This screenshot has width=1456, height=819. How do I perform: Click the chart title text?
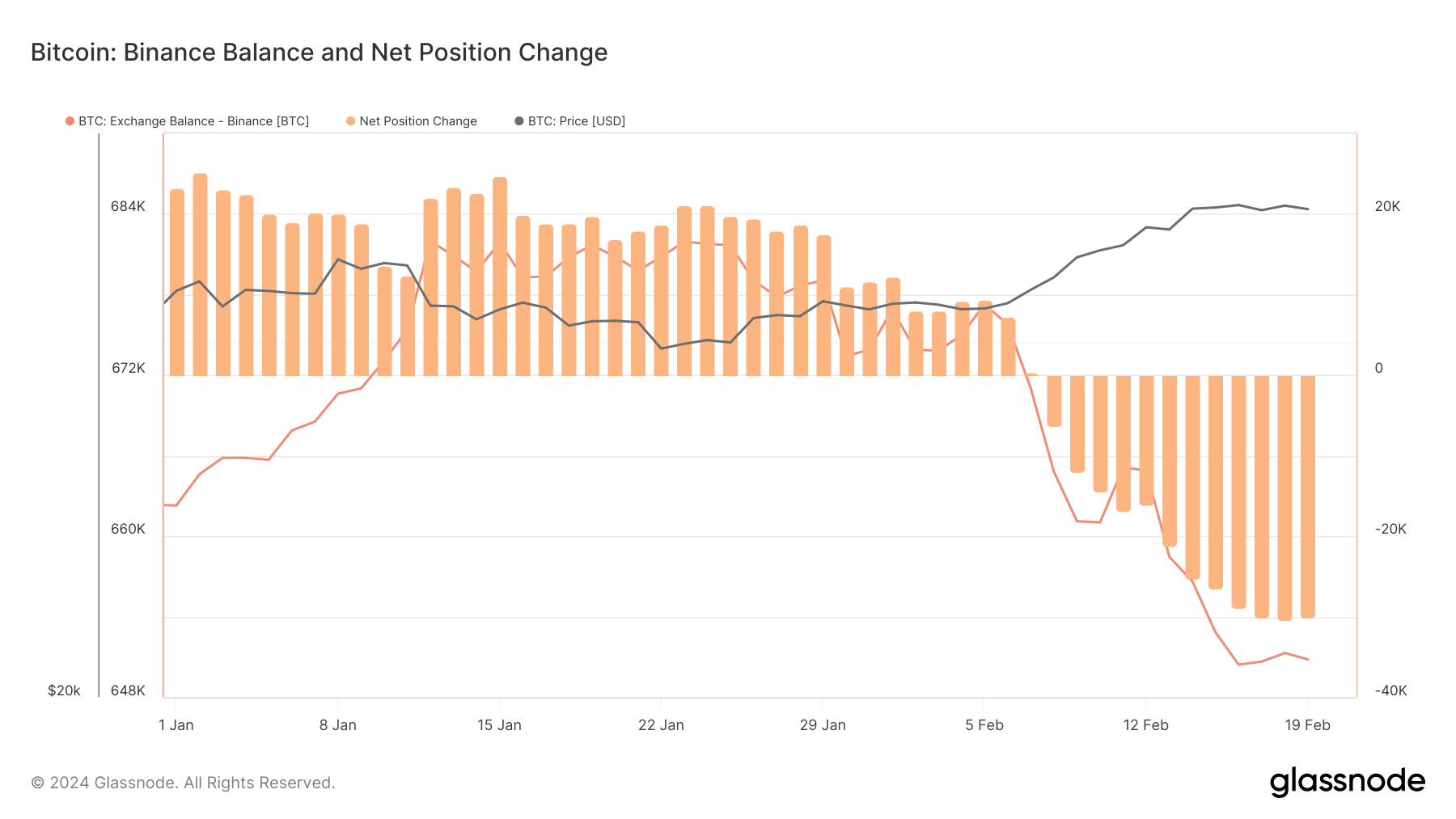point(319,53)
